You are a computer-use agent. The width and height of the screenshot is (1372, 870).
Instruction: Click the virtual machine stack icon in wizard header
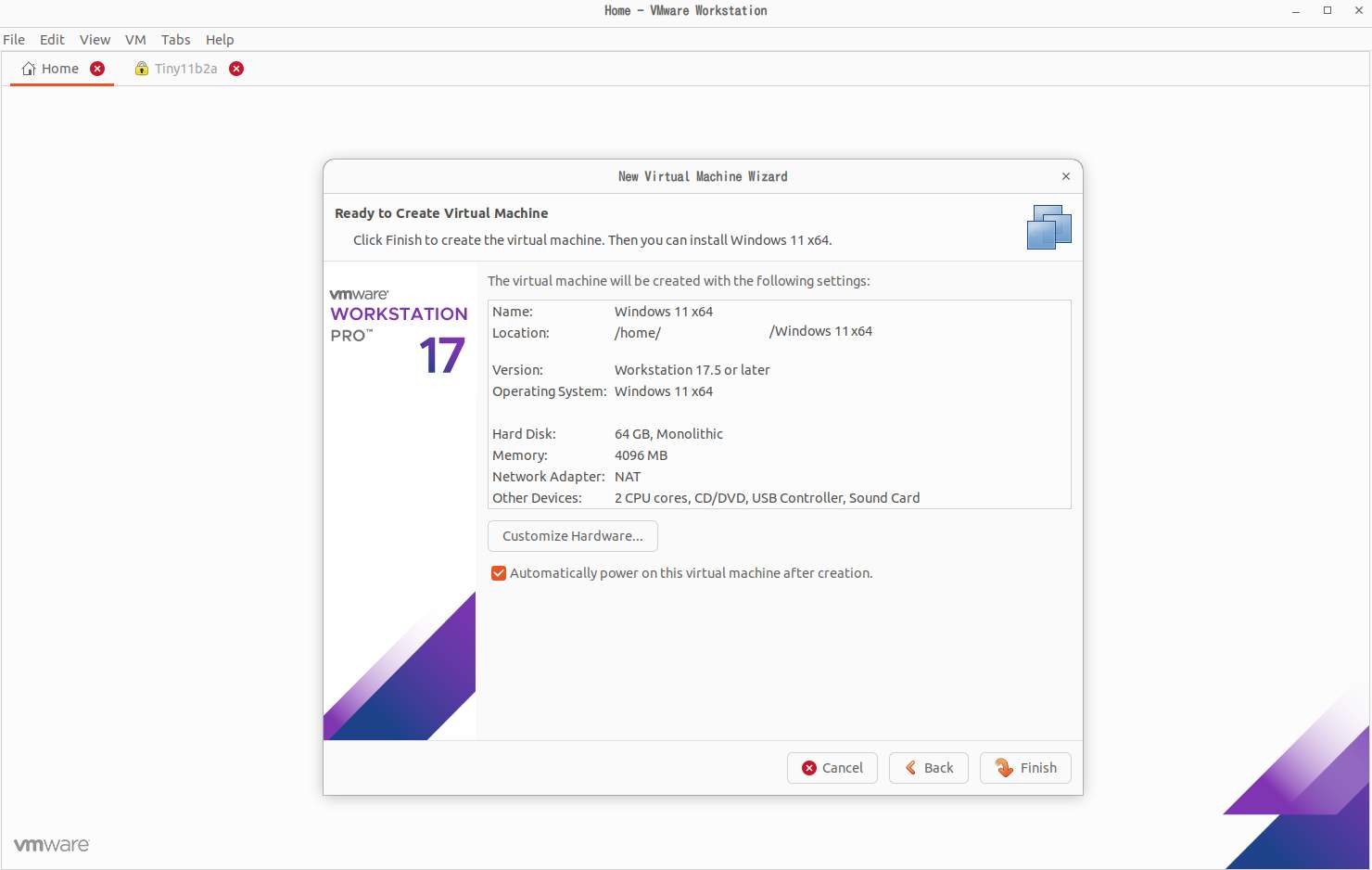click(1049, 227)
